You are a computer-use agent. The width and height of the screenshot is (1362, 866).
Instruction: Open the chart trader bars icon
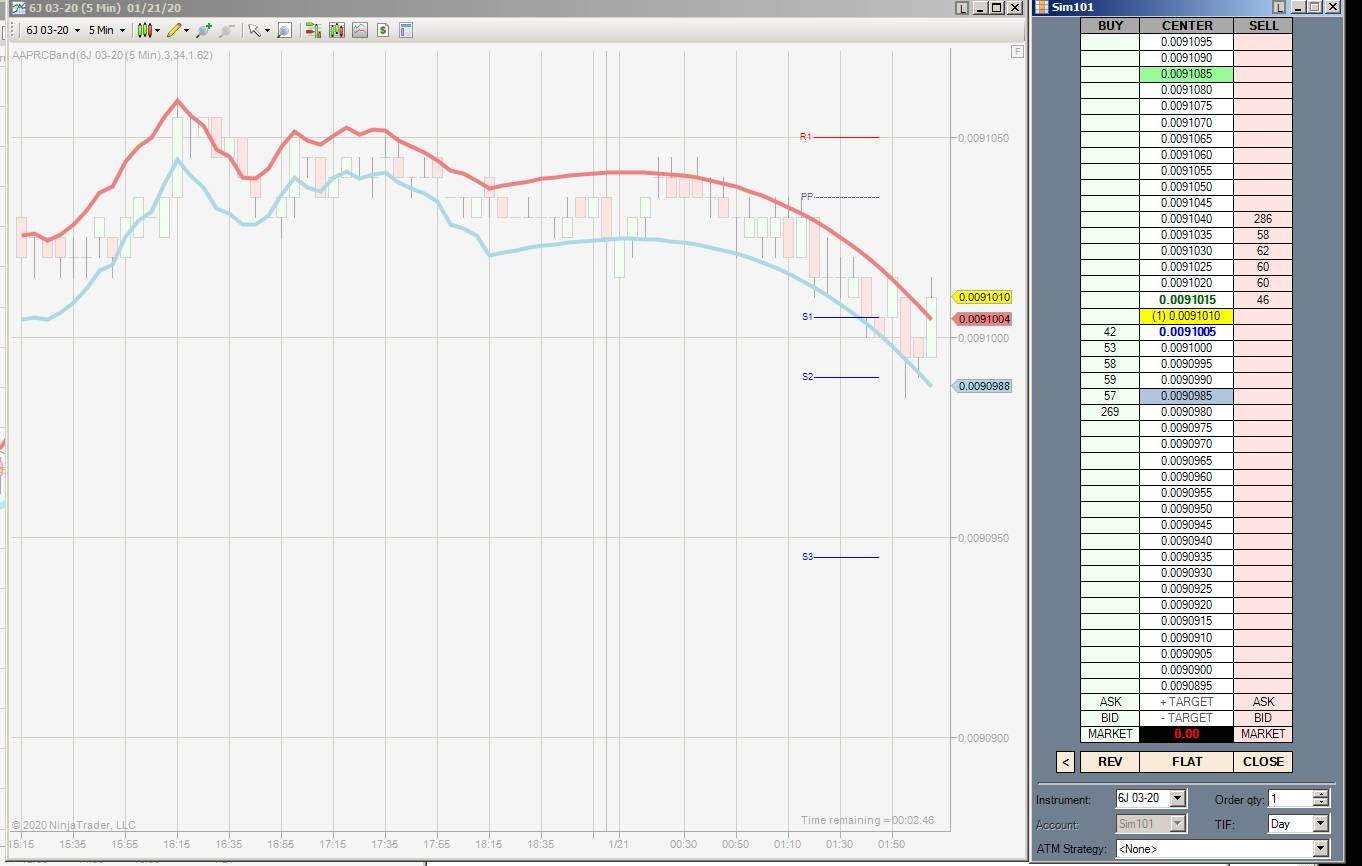[313, 30]
